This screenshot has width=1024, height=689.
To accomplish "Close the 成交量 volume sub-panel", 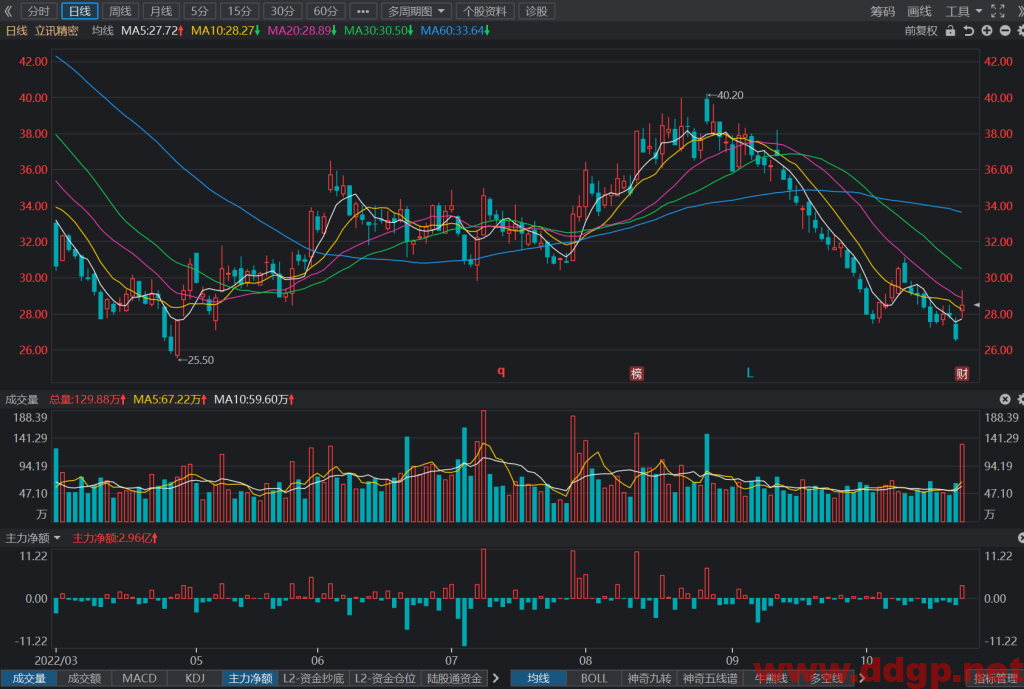I will click(1005, 399).
